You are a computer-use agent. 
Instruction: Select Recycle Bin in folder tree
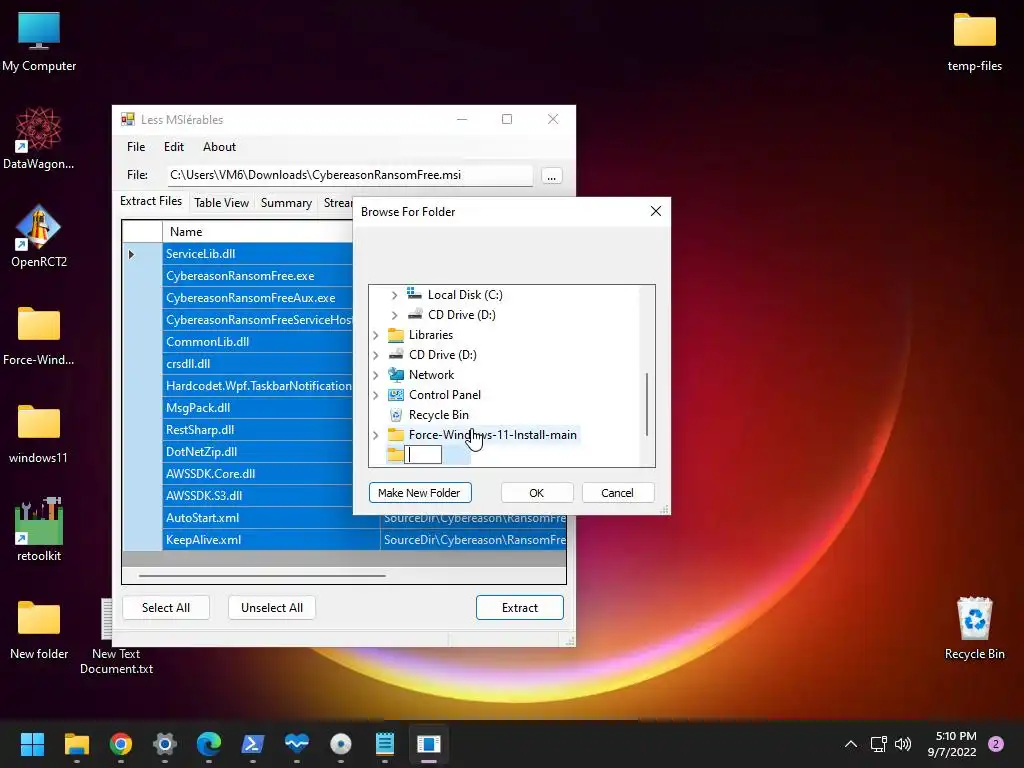(x=438, y=415)
